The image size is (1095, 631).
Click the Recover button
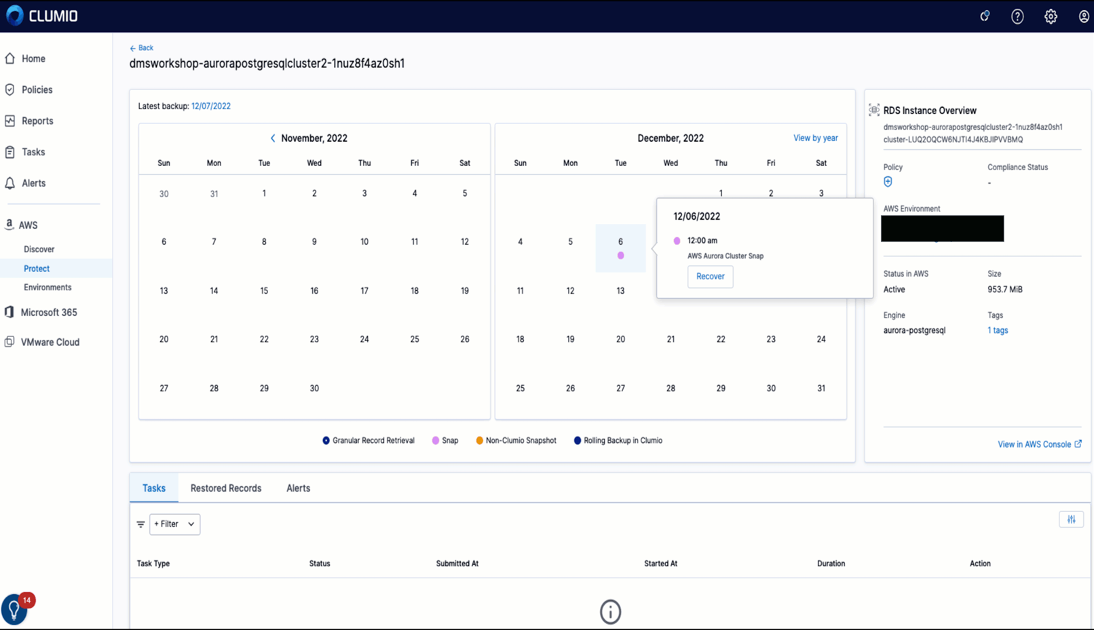pyautogui.click(x=710, y=276)
